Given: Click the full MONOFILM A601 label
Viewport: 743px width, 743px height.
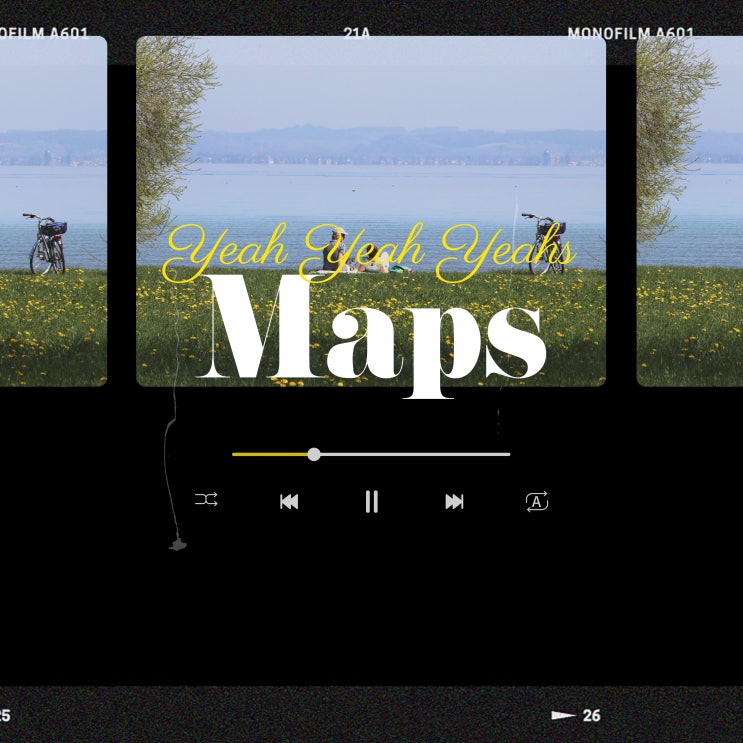Looking at the screenshot, I should [631, 32].
